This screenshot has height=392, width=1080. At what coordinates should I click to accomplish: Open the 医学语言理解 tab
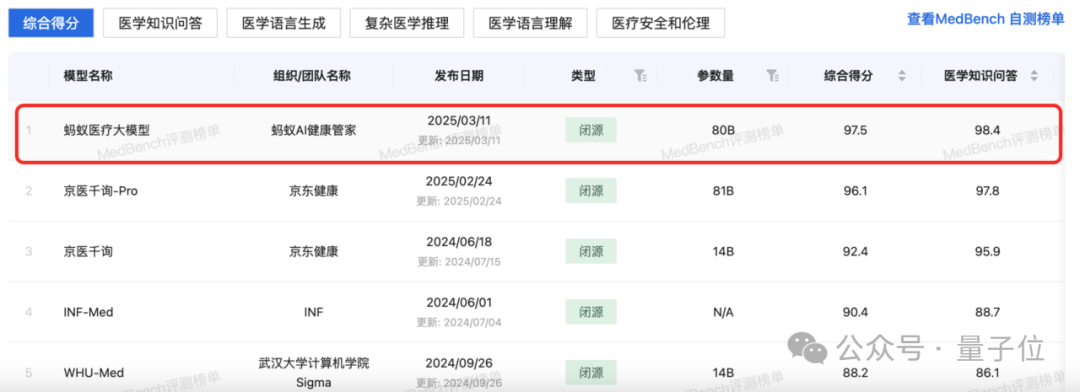(530, 23)
